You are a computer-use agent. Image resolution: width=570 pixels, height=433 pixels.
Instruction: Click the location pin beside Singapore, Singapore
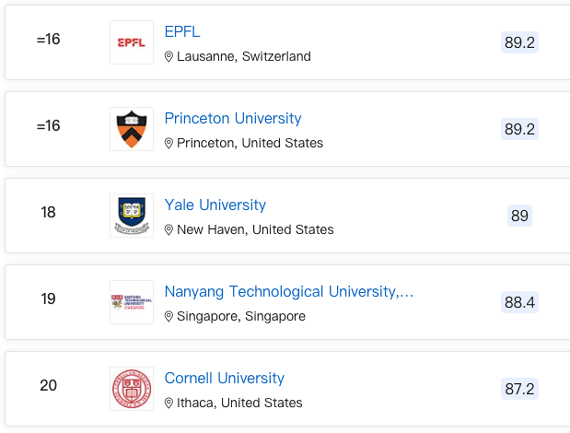tap(169, 316)
